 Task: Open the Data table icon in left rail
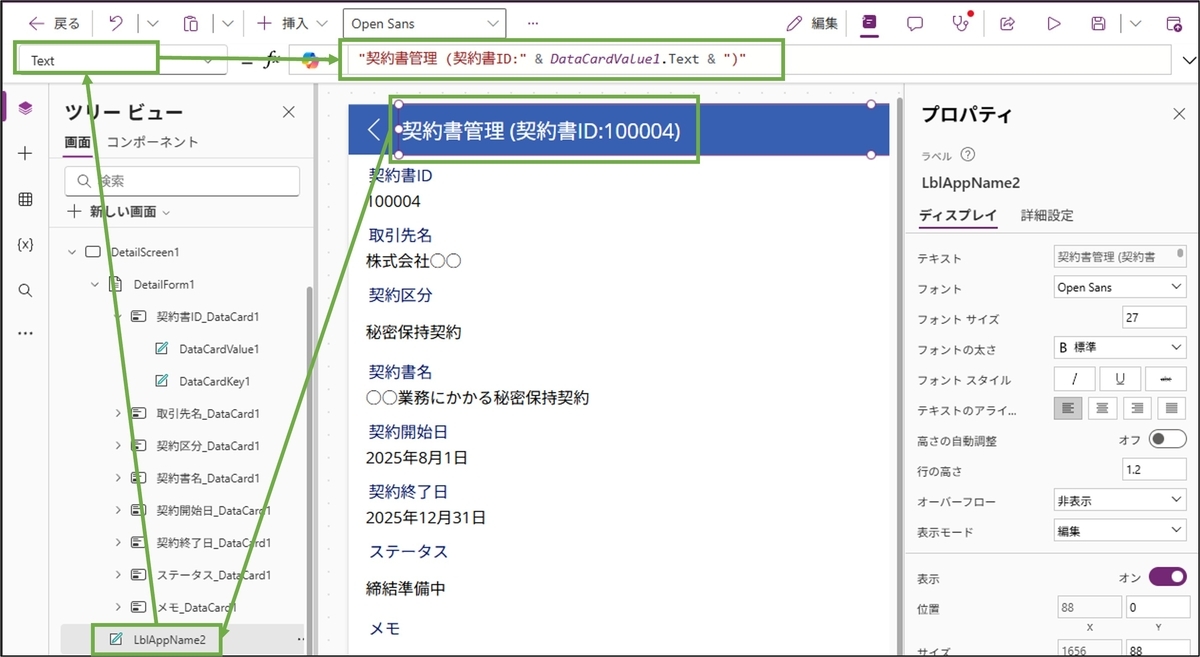point(26,199)
